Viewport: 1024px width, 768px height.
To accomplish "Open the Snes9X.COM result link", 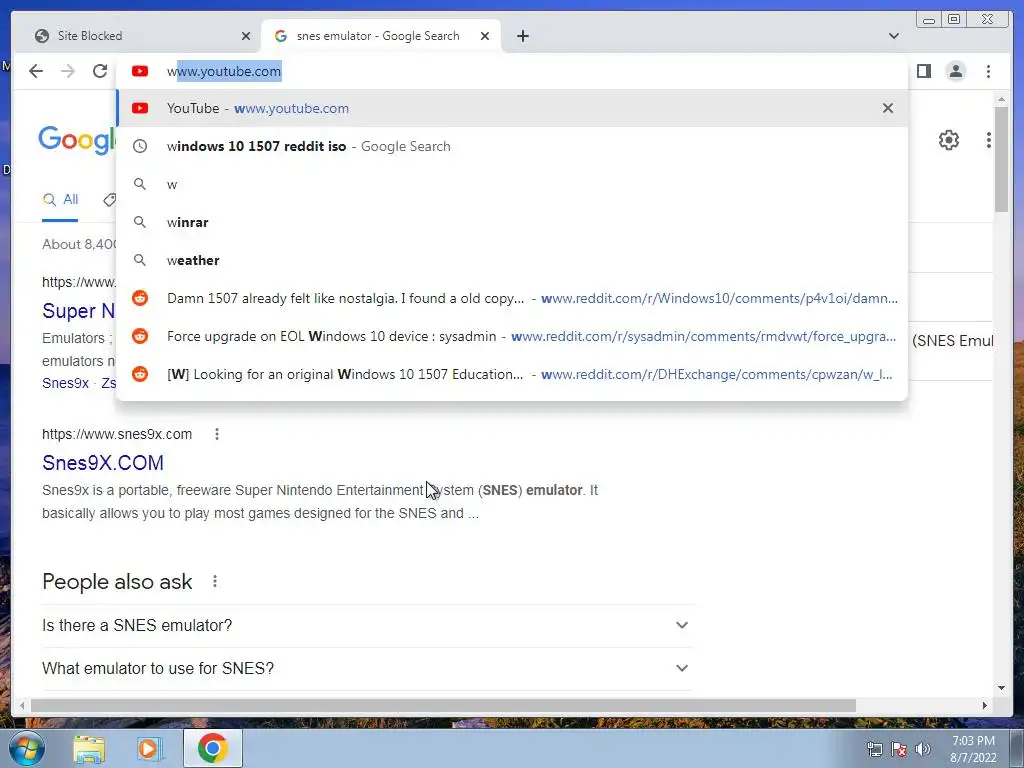I will click(x=103, y=462).
